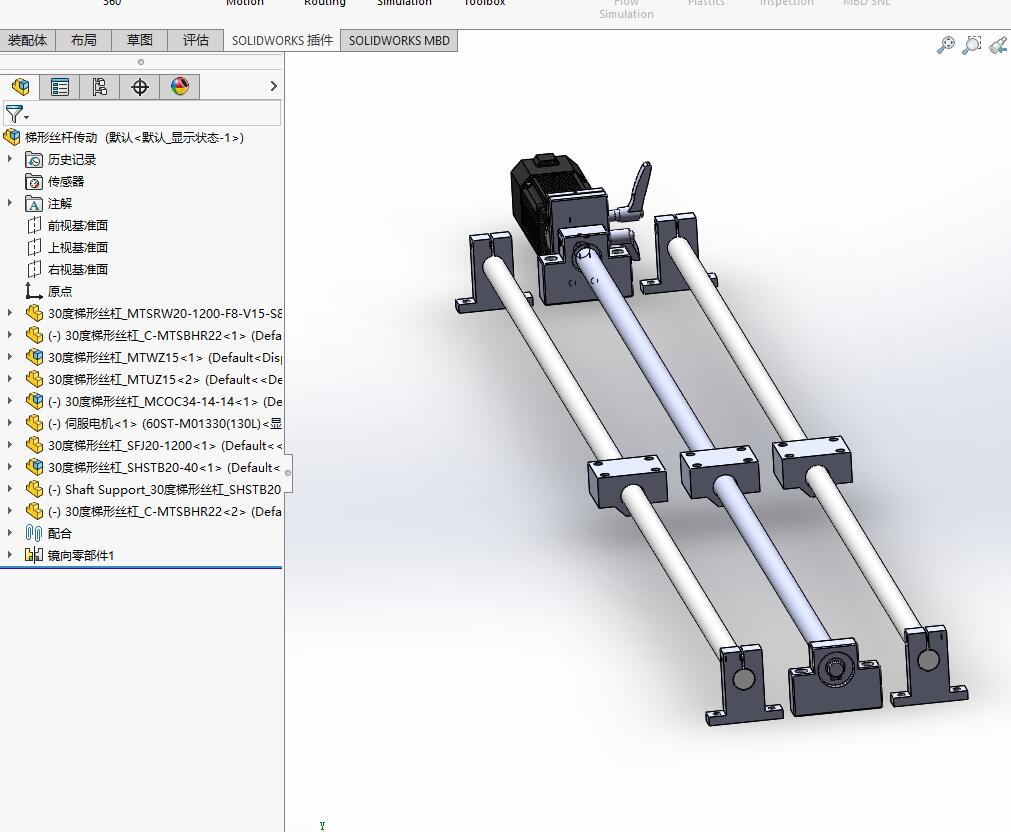Open the DisplayManager color ball tab
Image resolution: width=1011 pixels, height=832 pixels.
[180, 87]
